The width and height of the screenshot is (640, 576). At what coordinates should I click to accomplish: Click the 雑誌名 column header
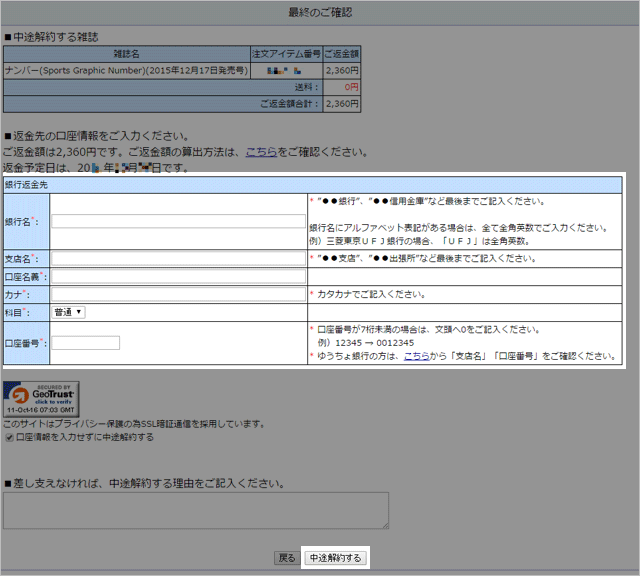tap(127, 54)
